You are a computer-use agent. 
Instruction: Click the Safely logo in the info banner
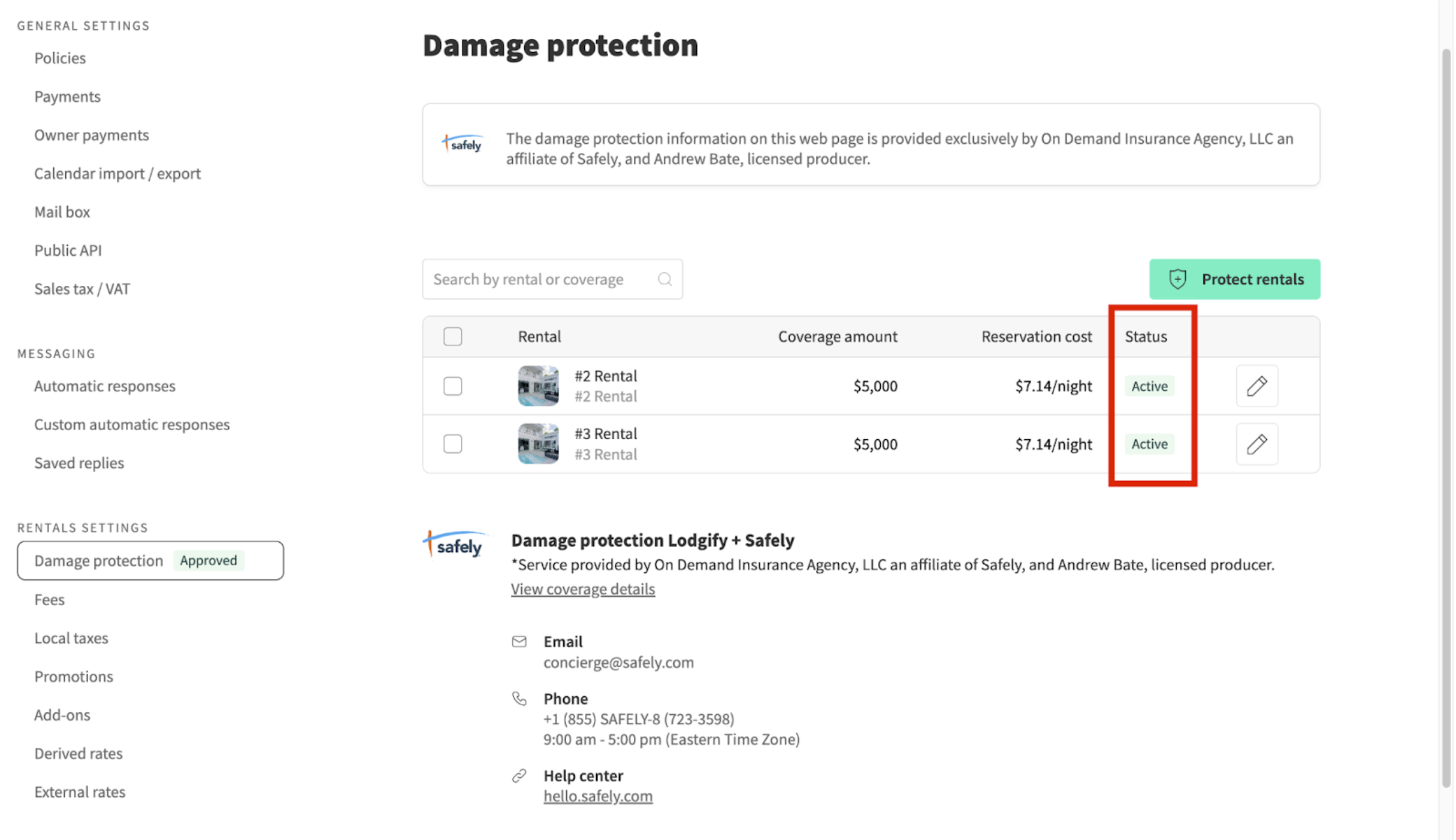coord(462,144)
